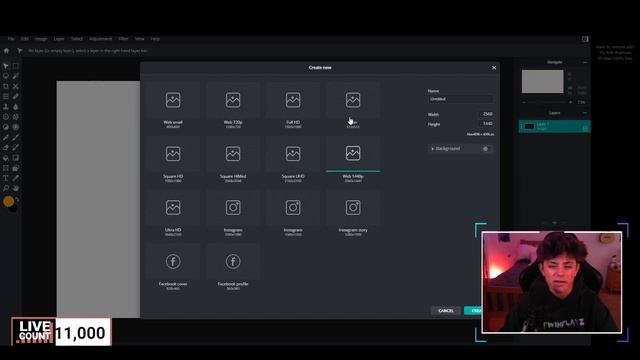The height and width of the screenshot is (360, 640).
Task: Select the Cutout scissors tool
Action: click(x=16, y=87)
